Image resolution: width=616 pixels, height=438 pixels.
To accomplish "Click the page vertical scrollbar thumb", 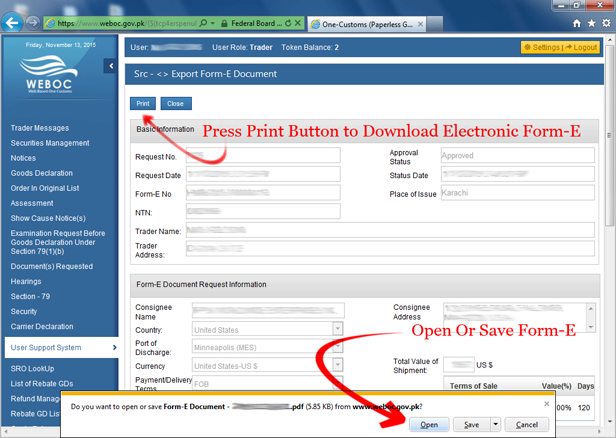I will (610, 136).
